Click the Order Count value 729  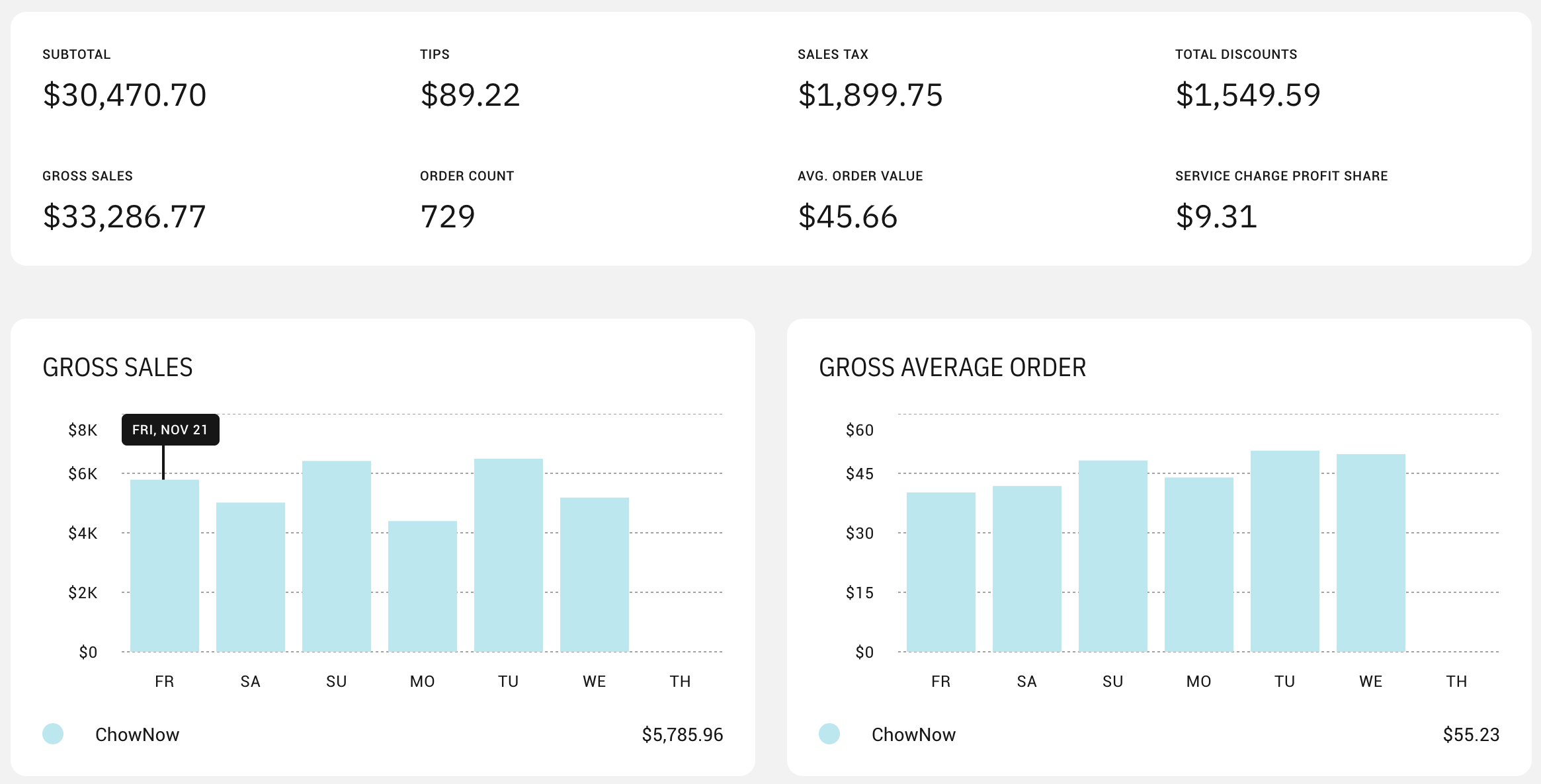point(448,217)
